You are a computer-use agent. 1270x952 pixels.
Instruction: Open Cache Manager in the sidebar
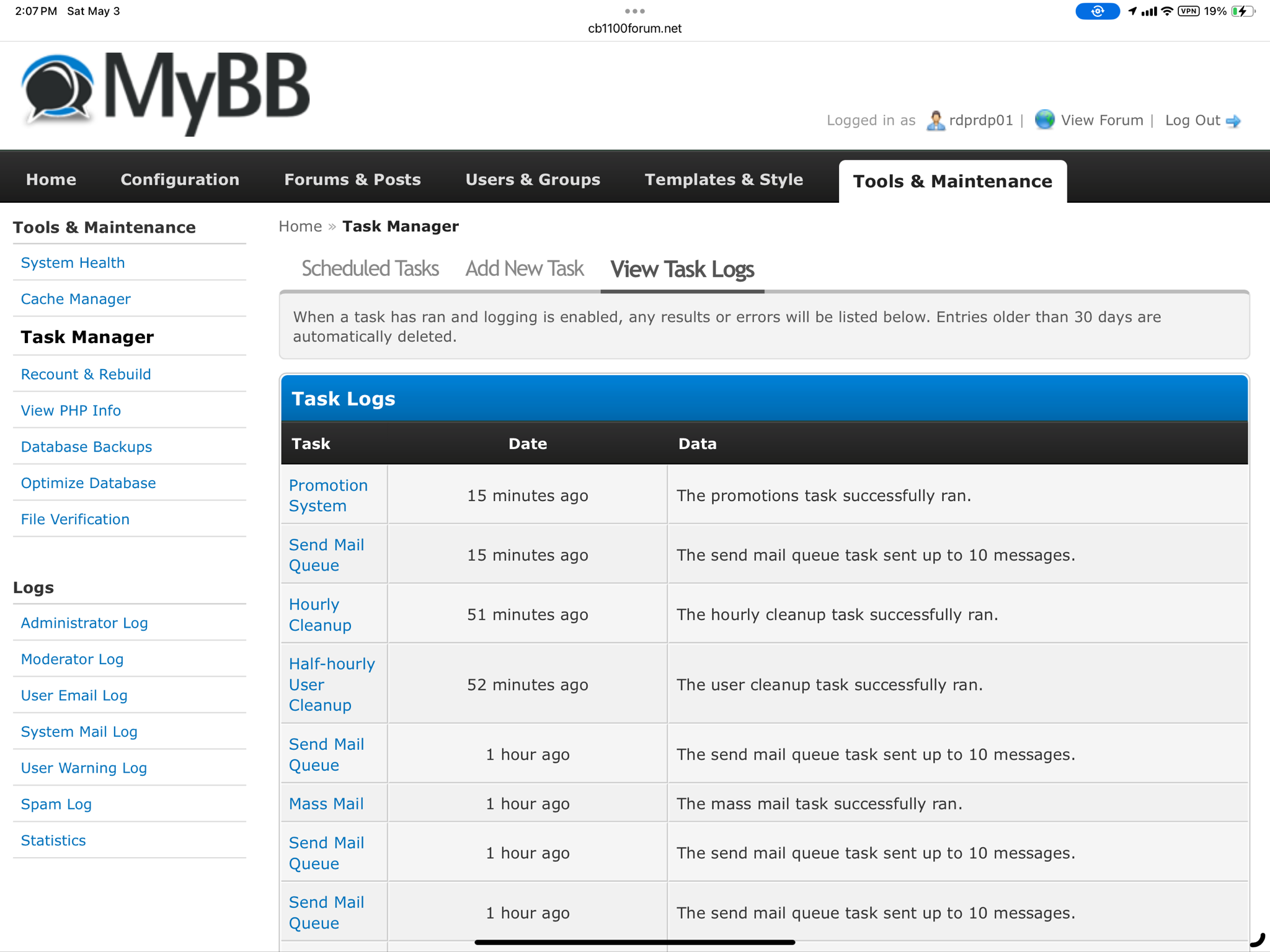(76, 299)
